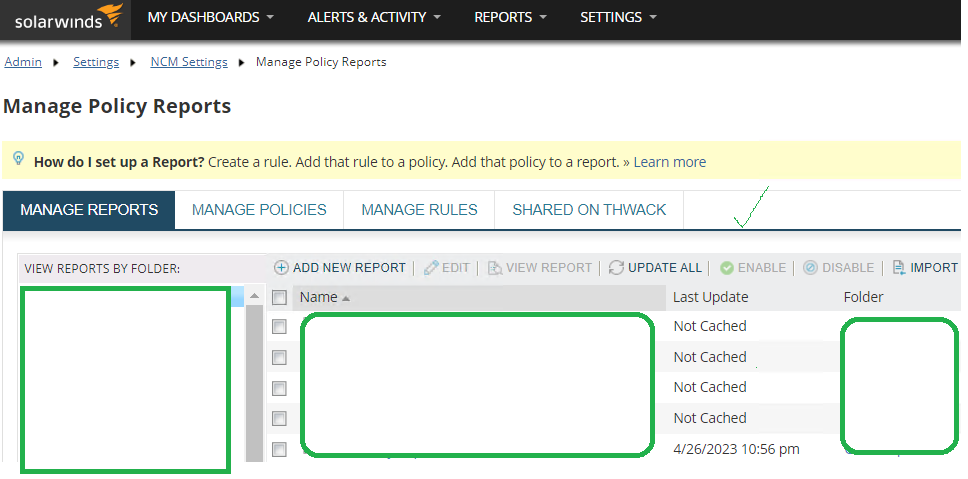Tick the checkbox in the third Not Cached row

tap(280, 388)
